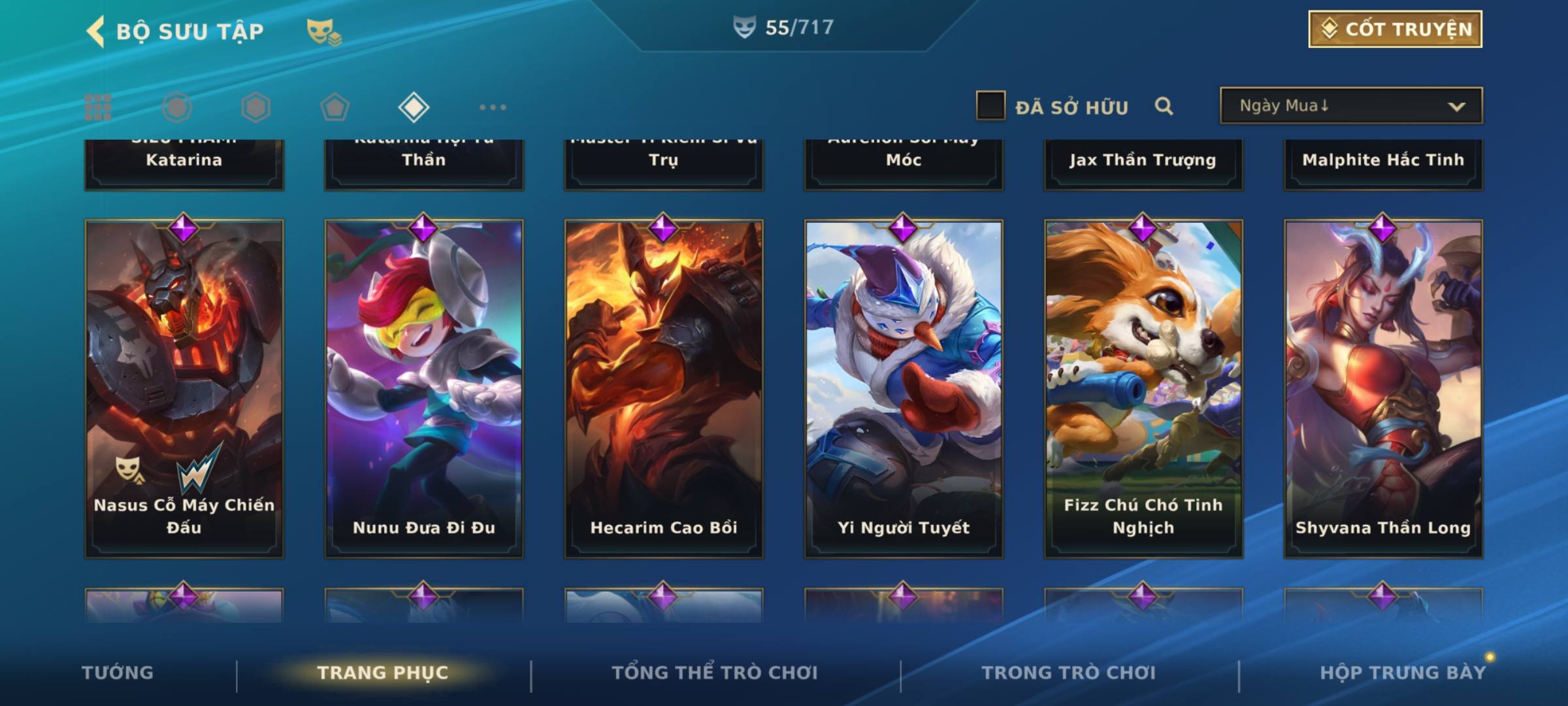Filter by the octagon rarity icon
The width and height of the screenshot is (1568, 706).
(x=177, y=107)
